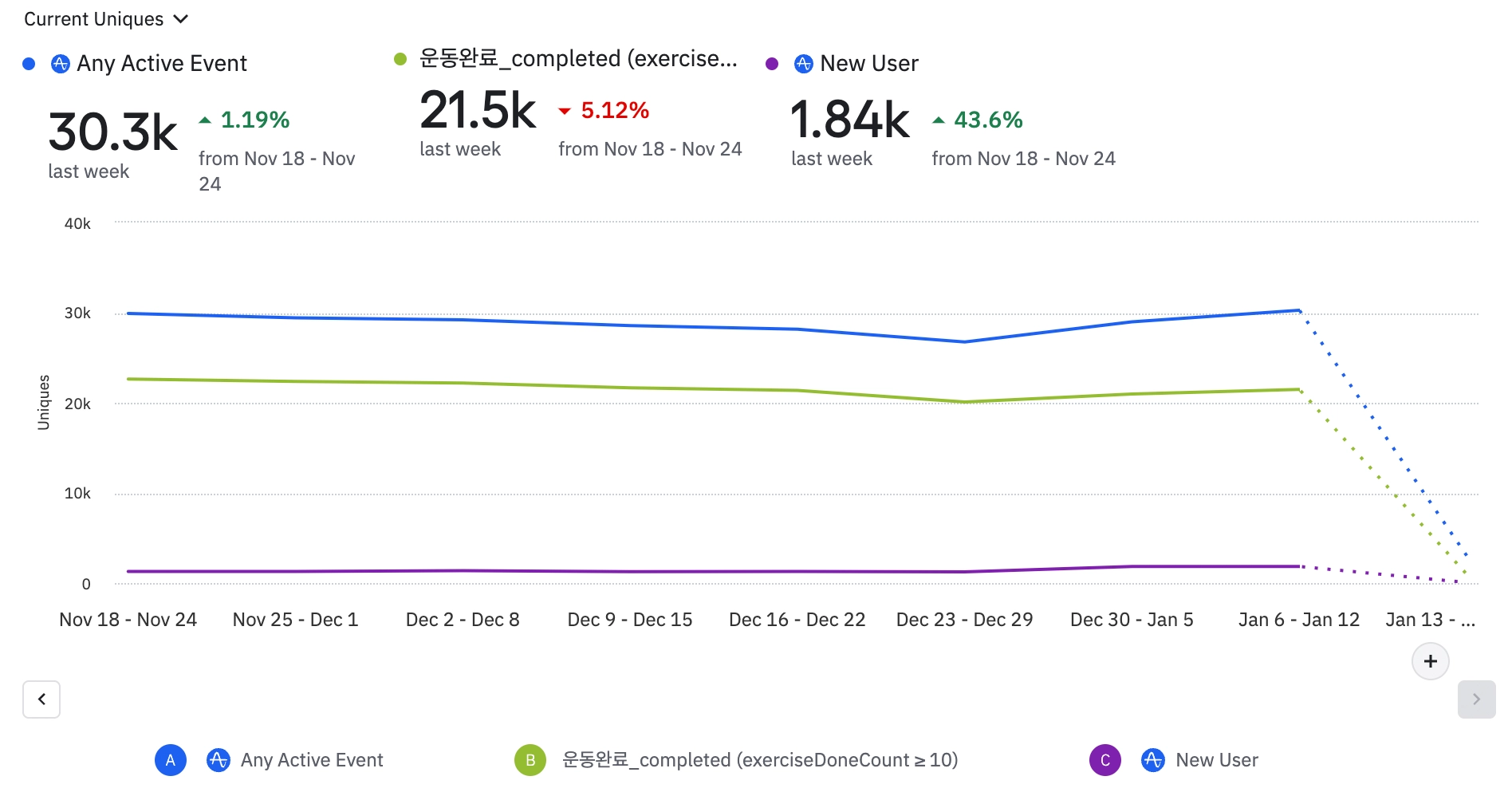Click the truncated Jan 13 axis label
This screenshot has width=1512, height=788.
point(1431,620)
